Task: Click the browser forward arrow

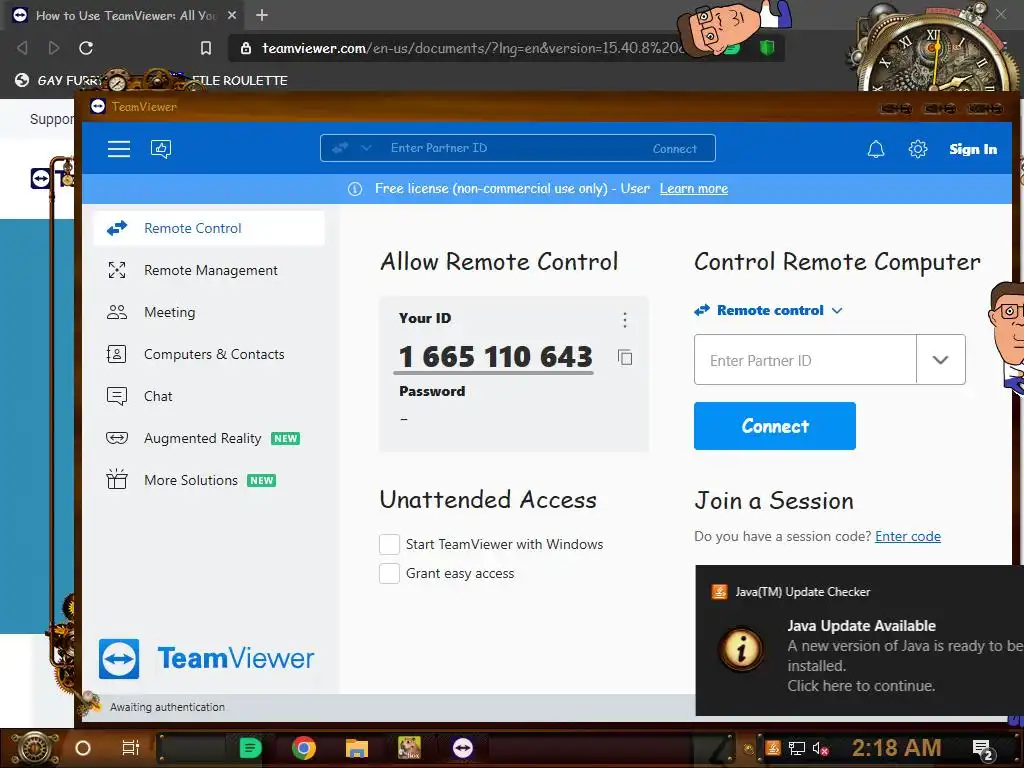Action: [x=54, y=48]
